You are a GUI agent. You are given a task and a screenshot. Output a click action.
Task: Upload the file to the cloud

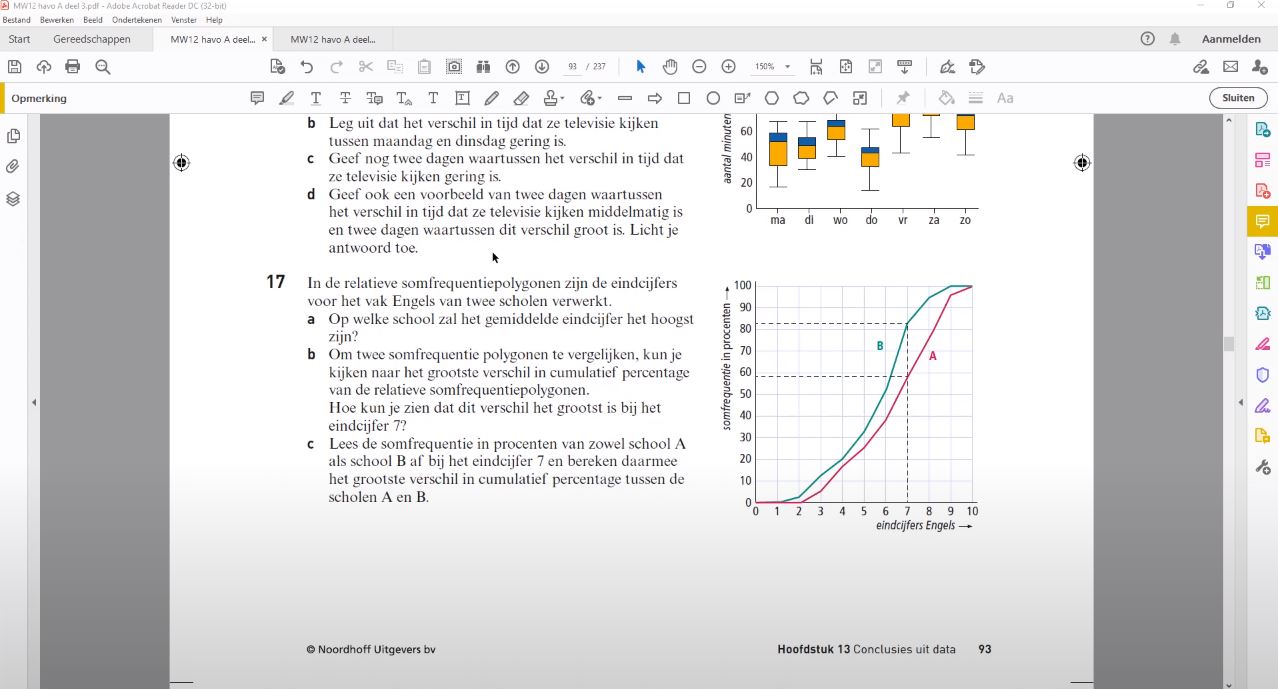point(43,66)
